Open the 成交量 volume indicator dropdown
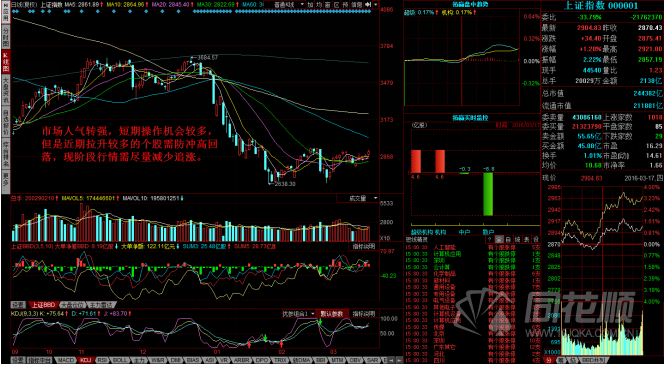 [x=358, y=198]
